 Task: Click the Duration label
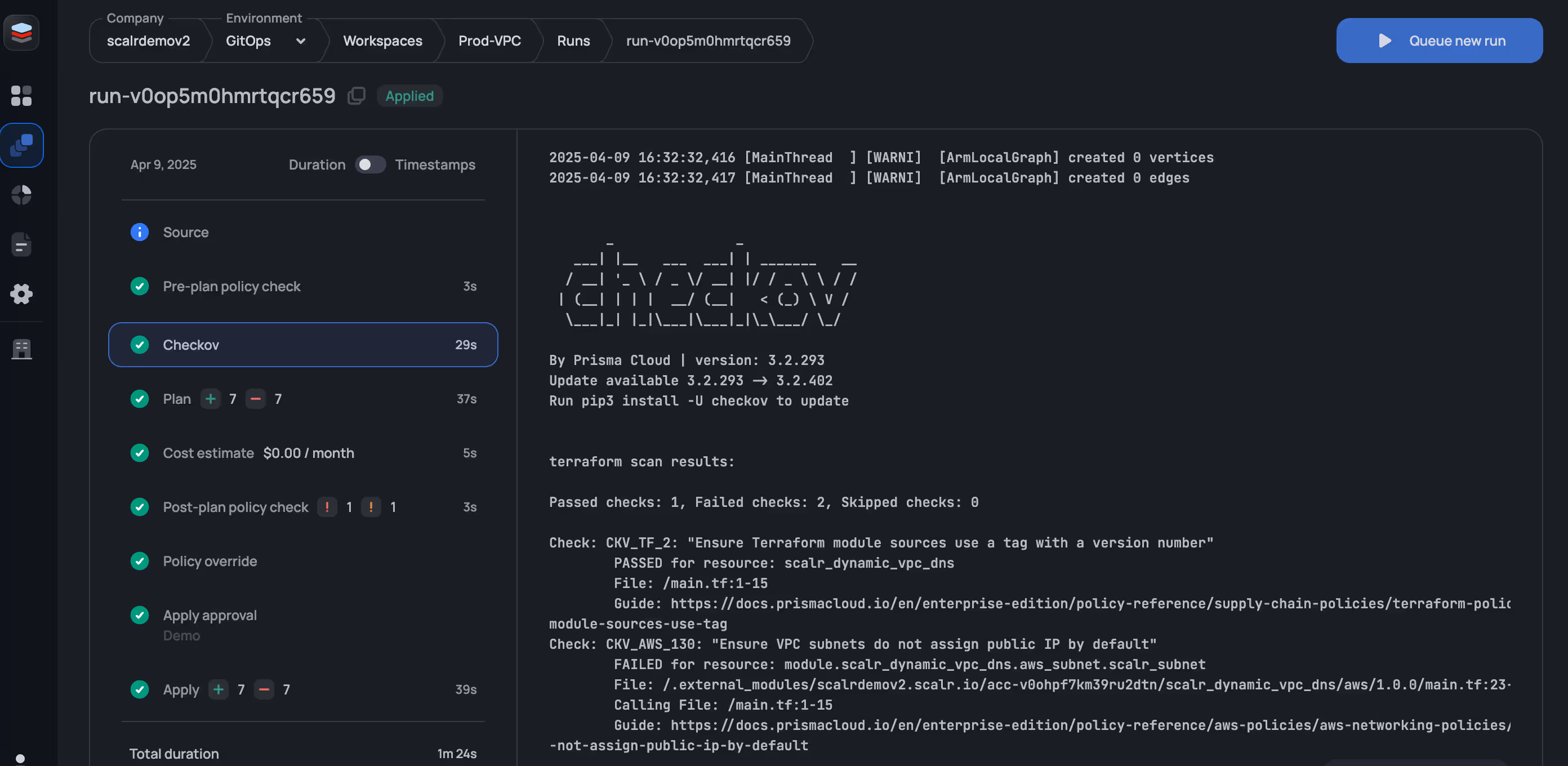317,164
